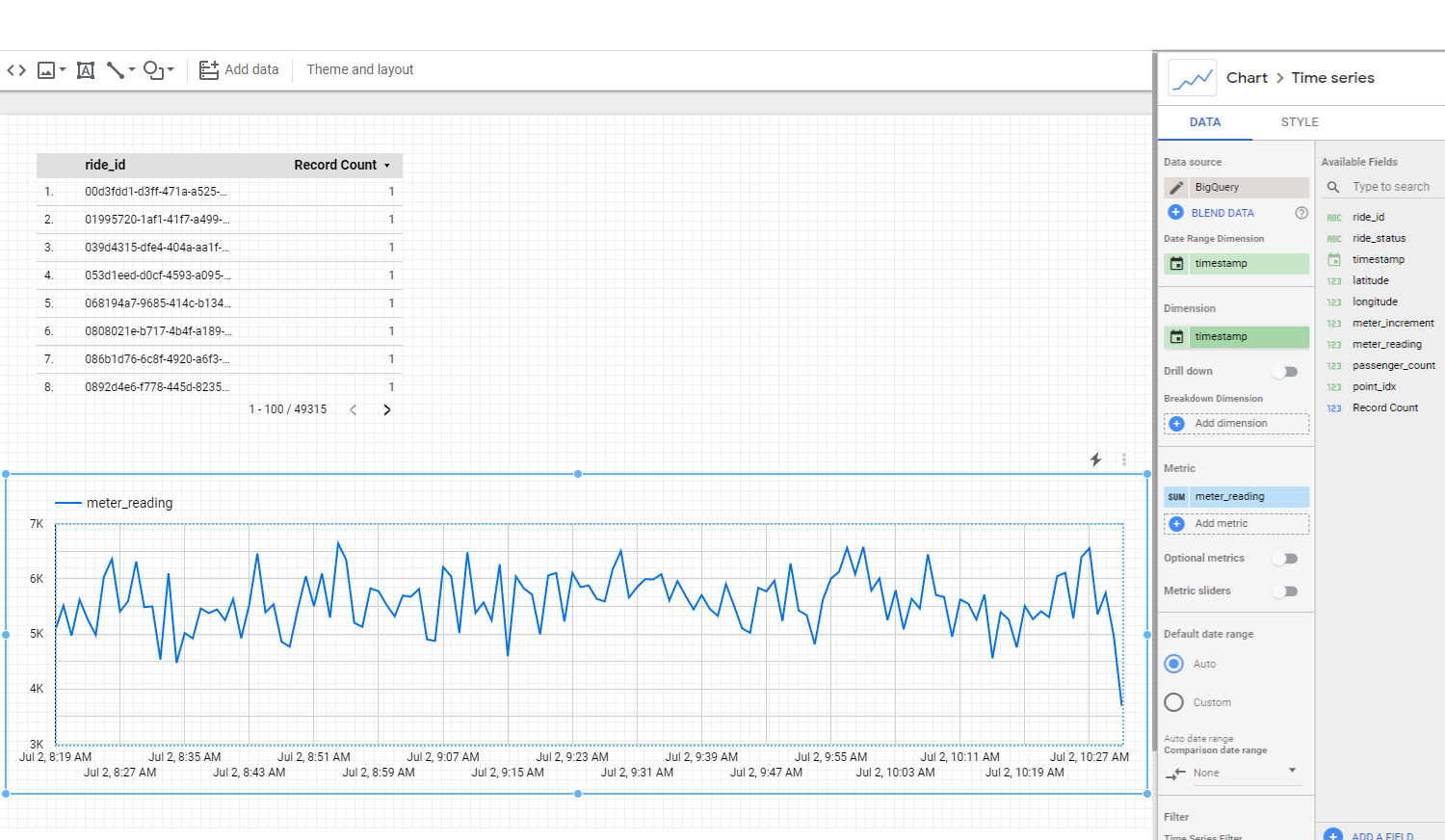Click ADD A FIELD
This screenshot has width=1445, height=840.
pyautogui.click(x=1381, y=836)
